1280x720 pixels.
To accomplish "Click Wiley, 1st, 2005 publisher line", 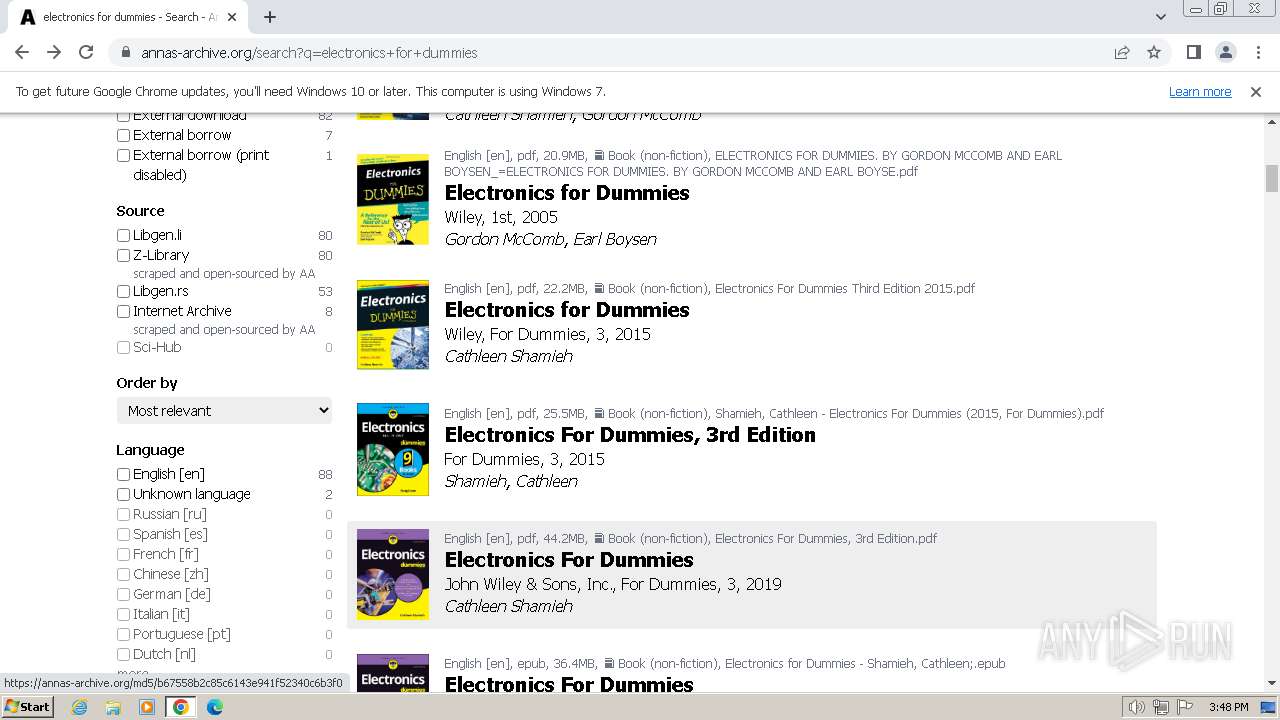I will click(501, 217).
